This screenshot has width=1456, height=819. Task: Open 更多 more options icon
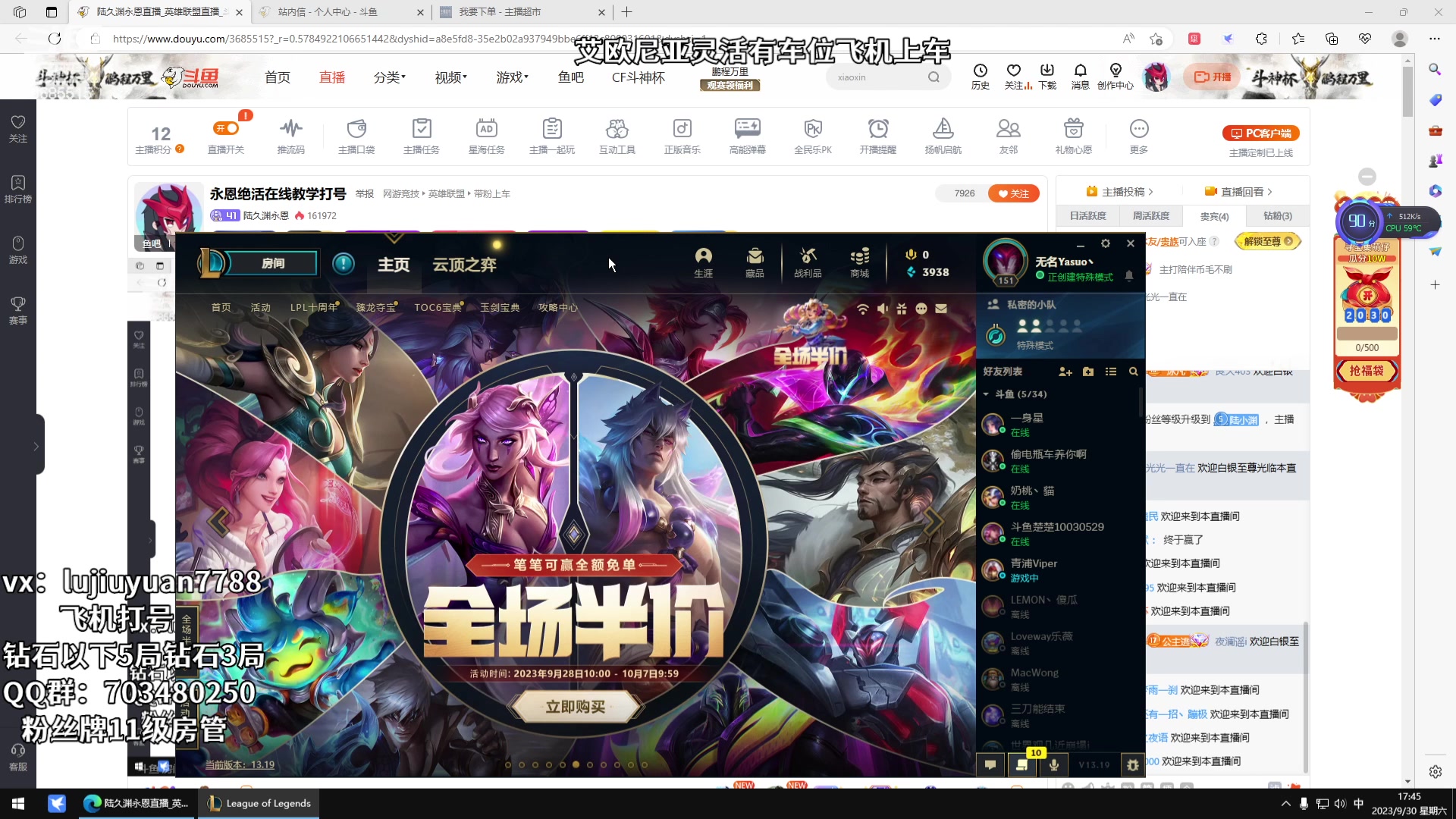[1139, 136]
